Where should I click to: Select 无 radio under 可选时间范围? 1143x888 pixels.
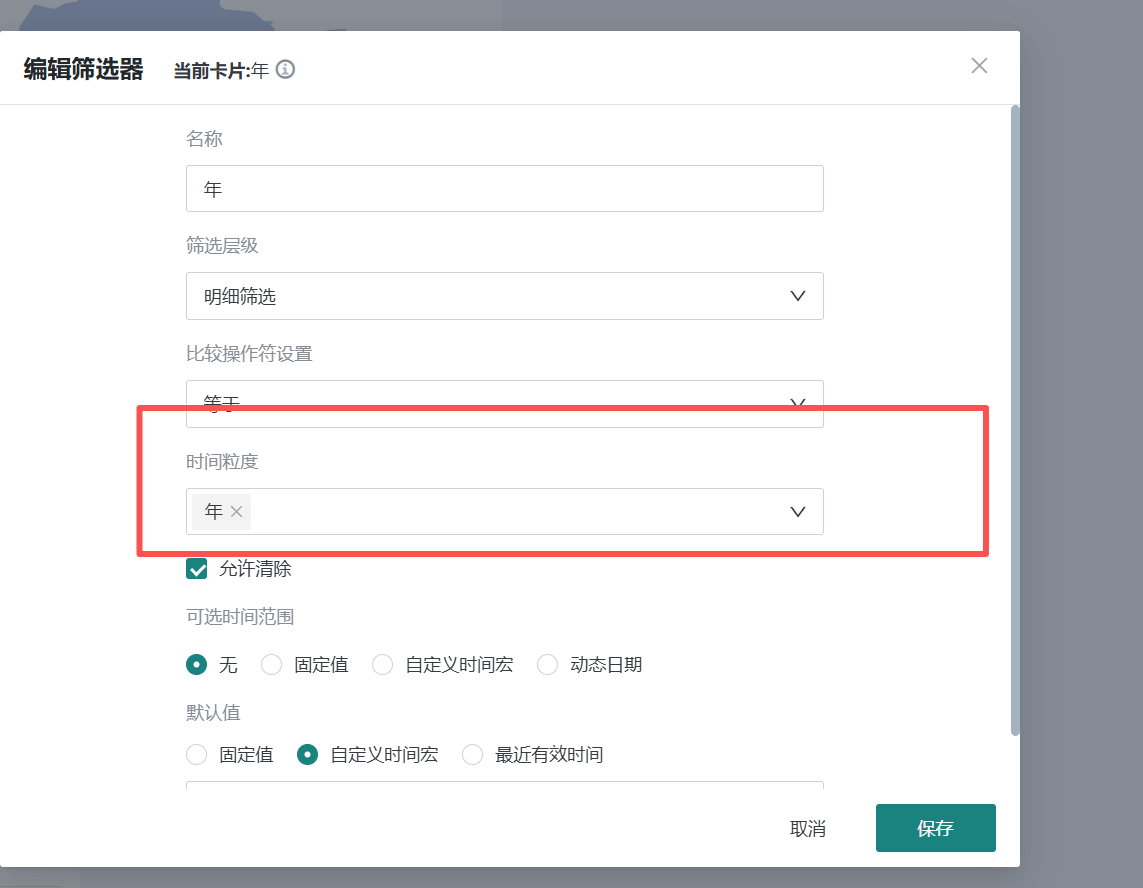(196, 665)
